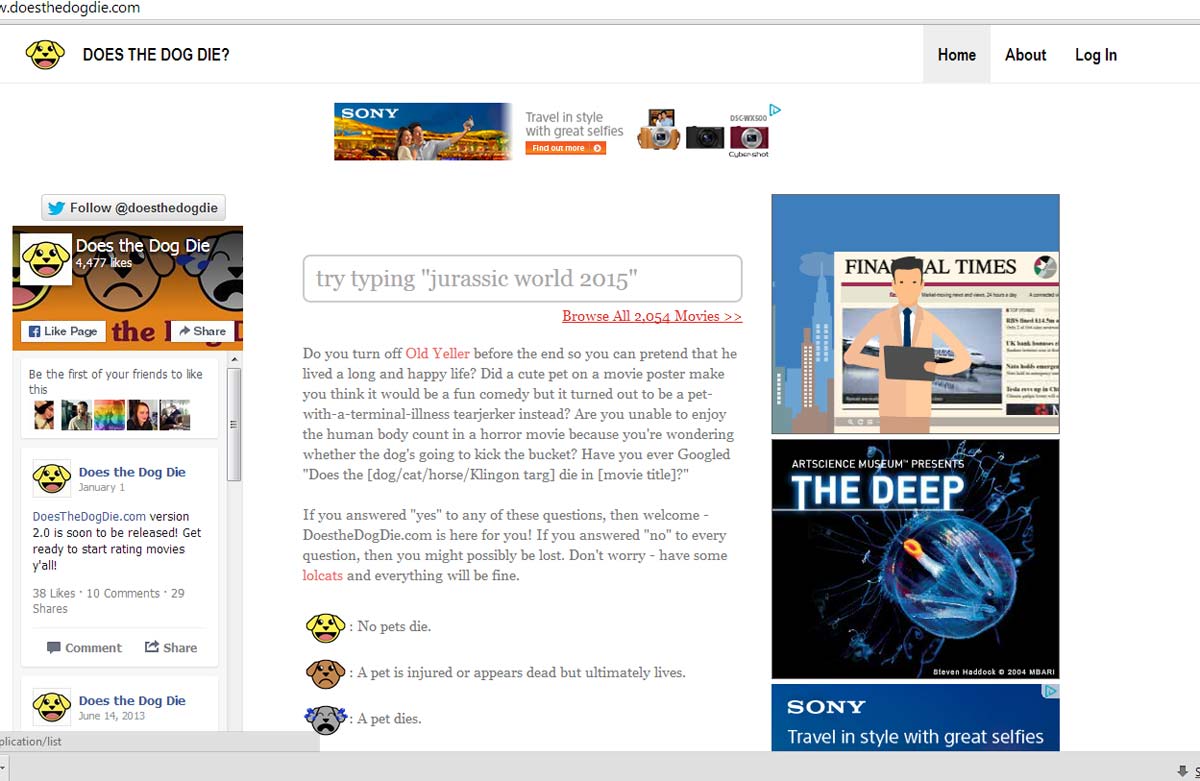The height and width of the screenshot is (781, 1200).
Task: Click the 38 Likes count
Action: [x=54, y=593]
